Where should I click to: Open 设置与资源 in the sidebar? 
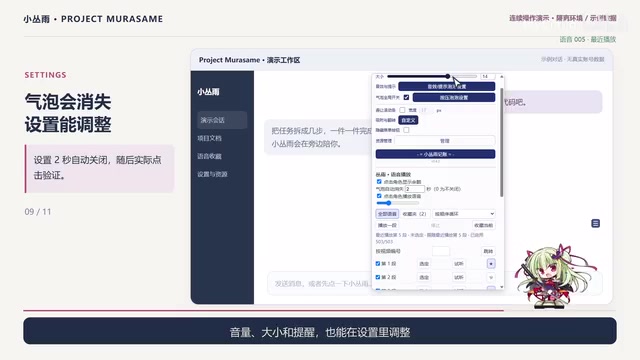(212, 174)
